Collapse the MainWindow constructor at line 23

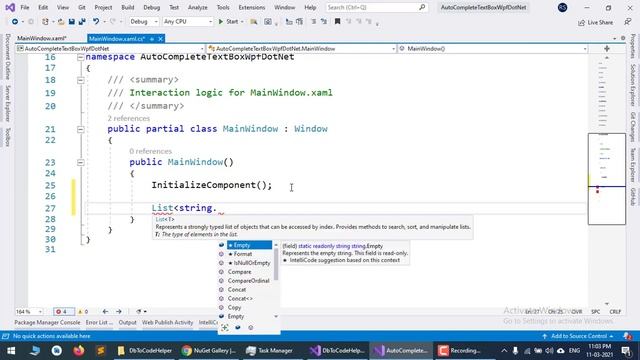coord(80,162)
